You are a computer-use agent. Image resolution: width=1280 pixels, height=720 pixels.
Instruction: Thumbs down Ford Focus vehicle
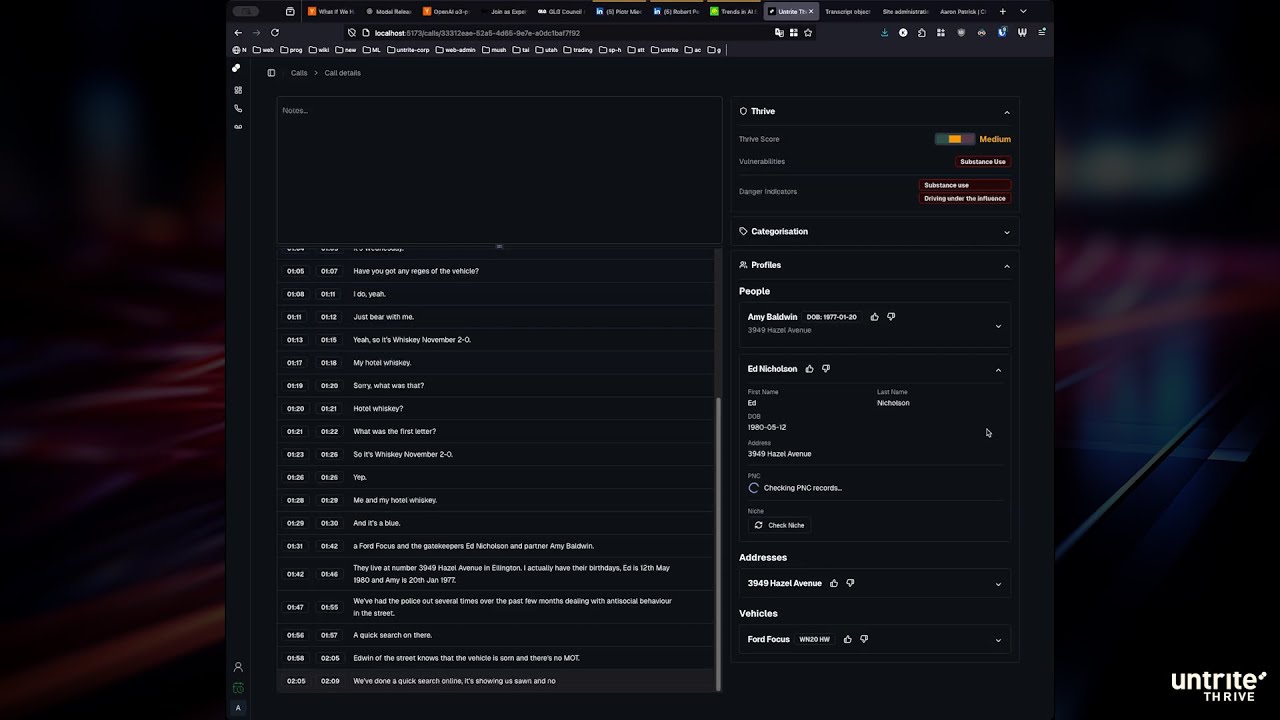864,639
